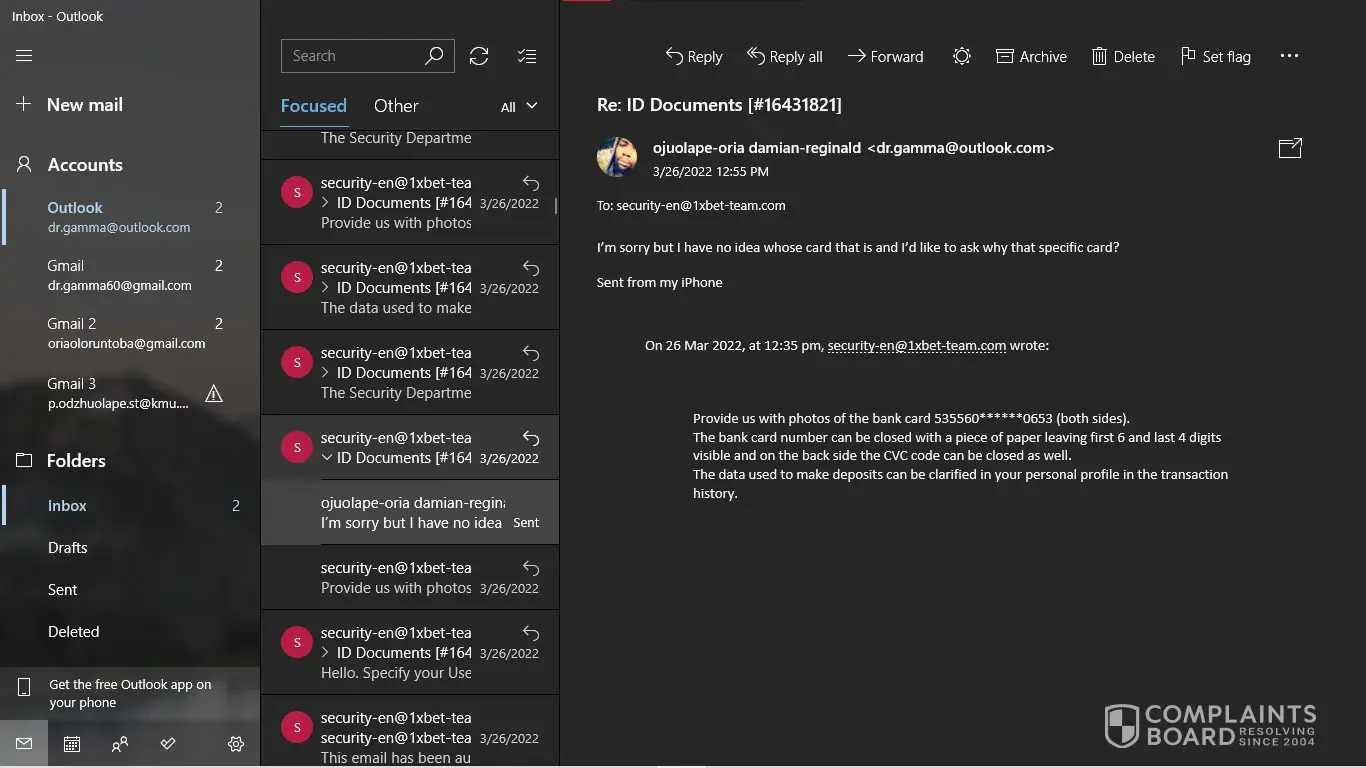
Task: Toggle dark/light reading mode sun icon
Action: [961, 57]
